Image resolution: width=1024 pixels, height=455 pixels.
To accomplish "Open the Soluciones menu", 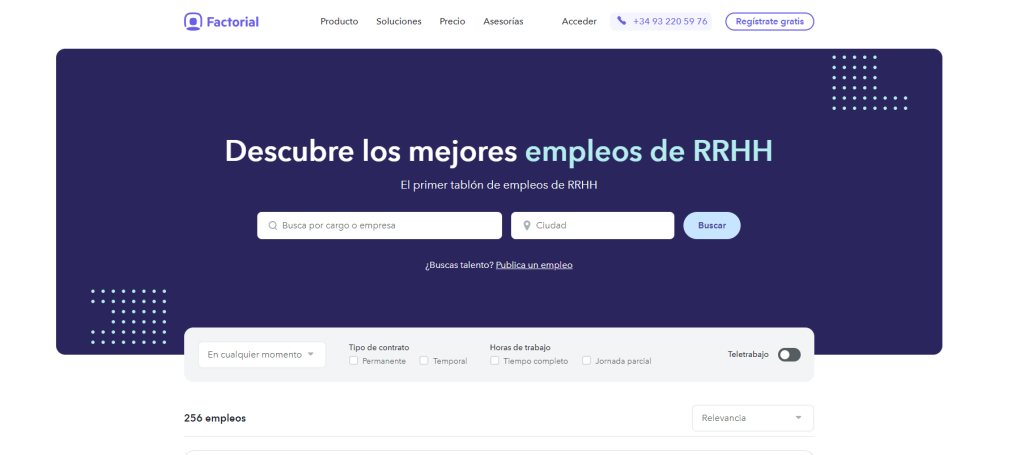I will click(x=399, y=21).
